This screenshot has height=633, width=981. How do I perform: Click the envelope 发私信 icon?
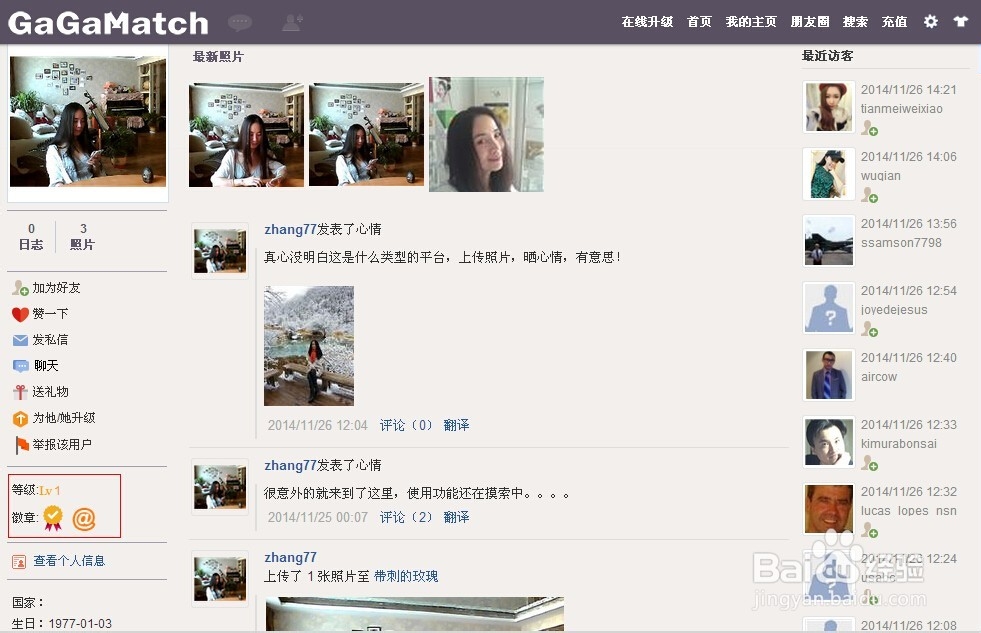[20, 340]
